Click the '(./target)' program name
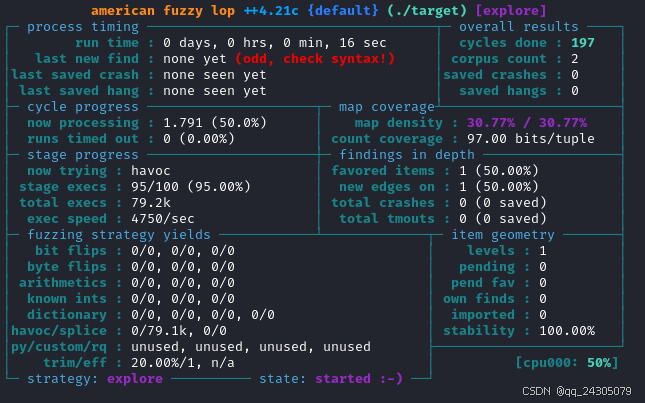Image resolution: width=645 pixels, height=403 pixels. [427, 11]
